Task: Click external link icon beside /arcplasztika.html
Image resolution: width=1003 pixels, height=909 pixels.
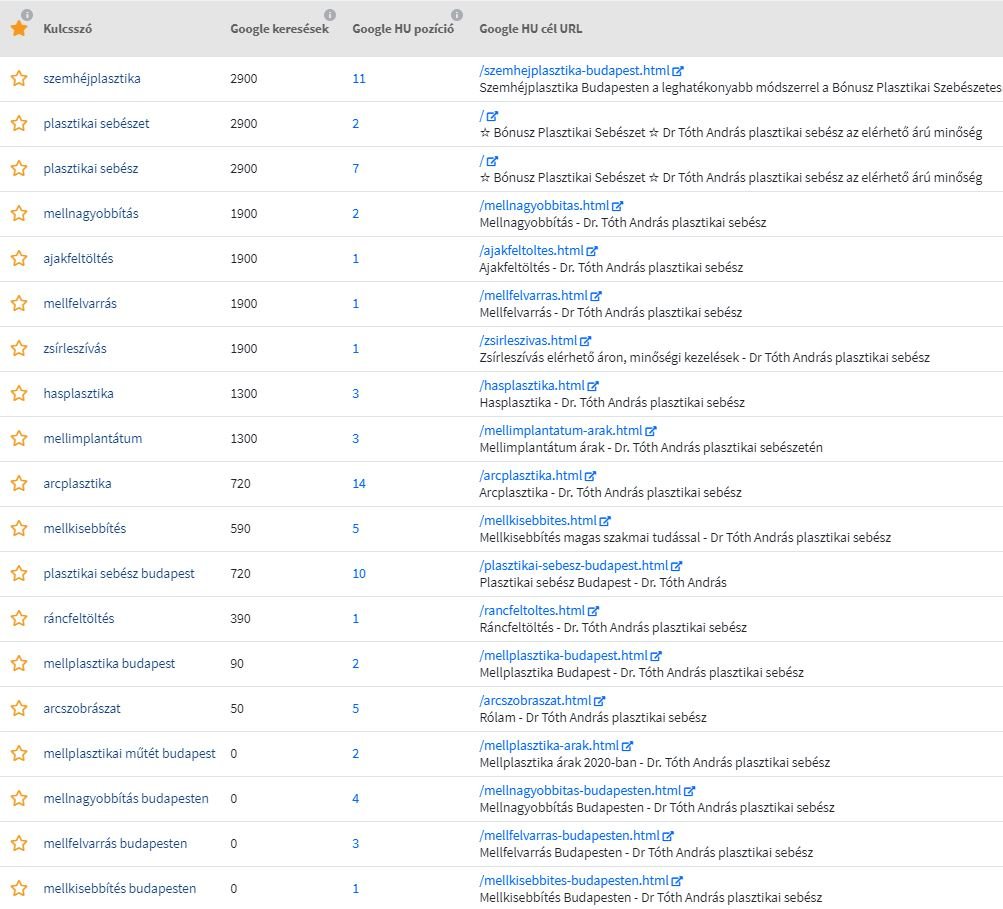Action: (x=590, y=476)
